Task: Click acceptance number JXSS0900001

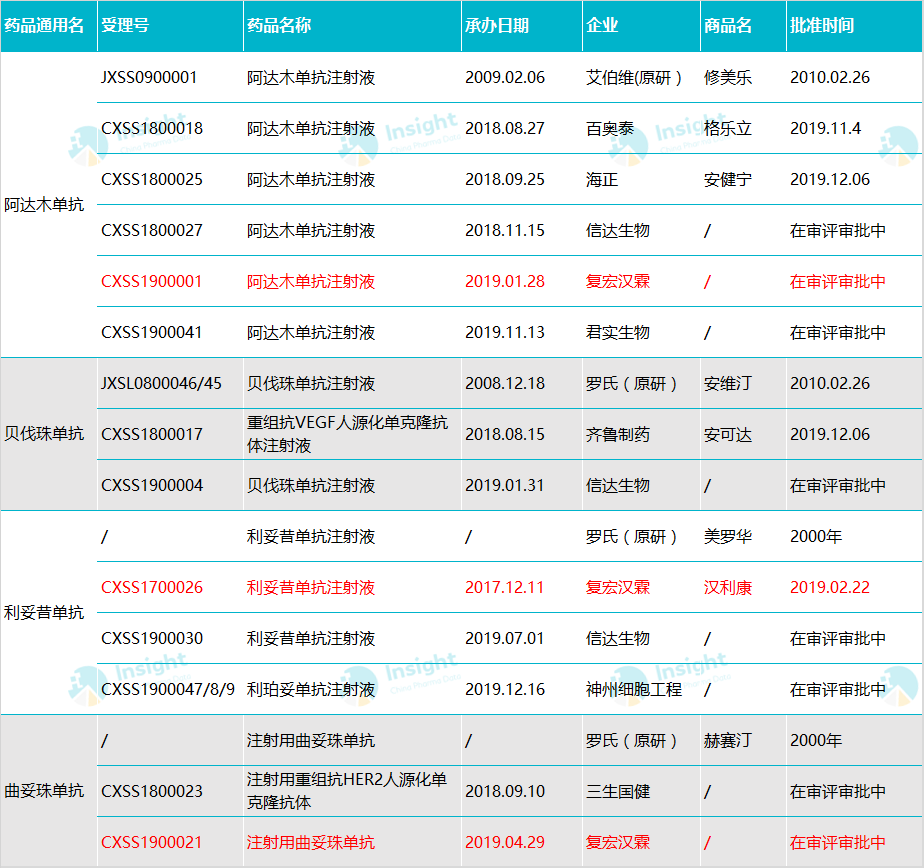Action: [x=149, y=77]
